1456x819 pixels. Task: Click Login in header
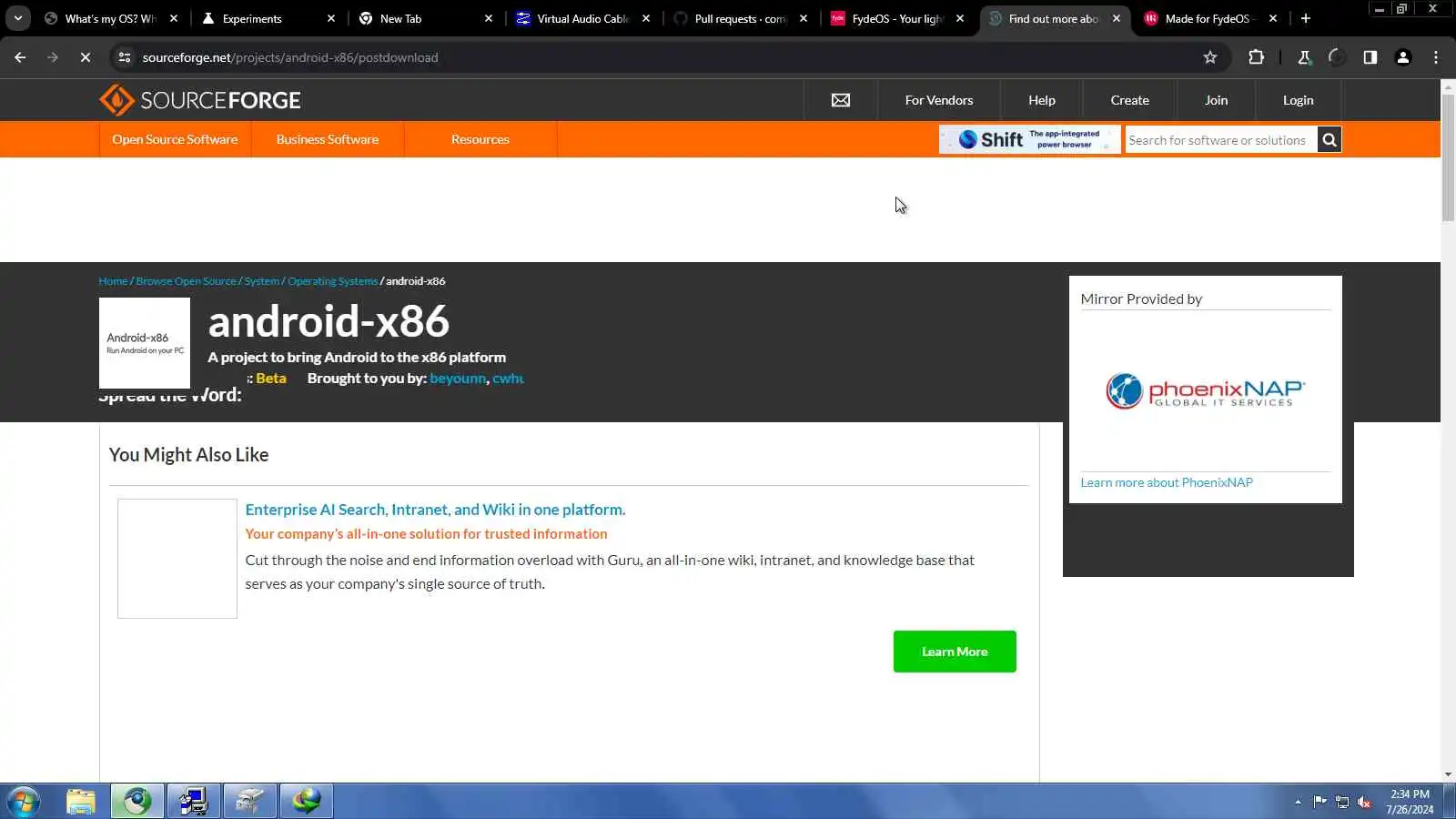tap(1298, 100)
